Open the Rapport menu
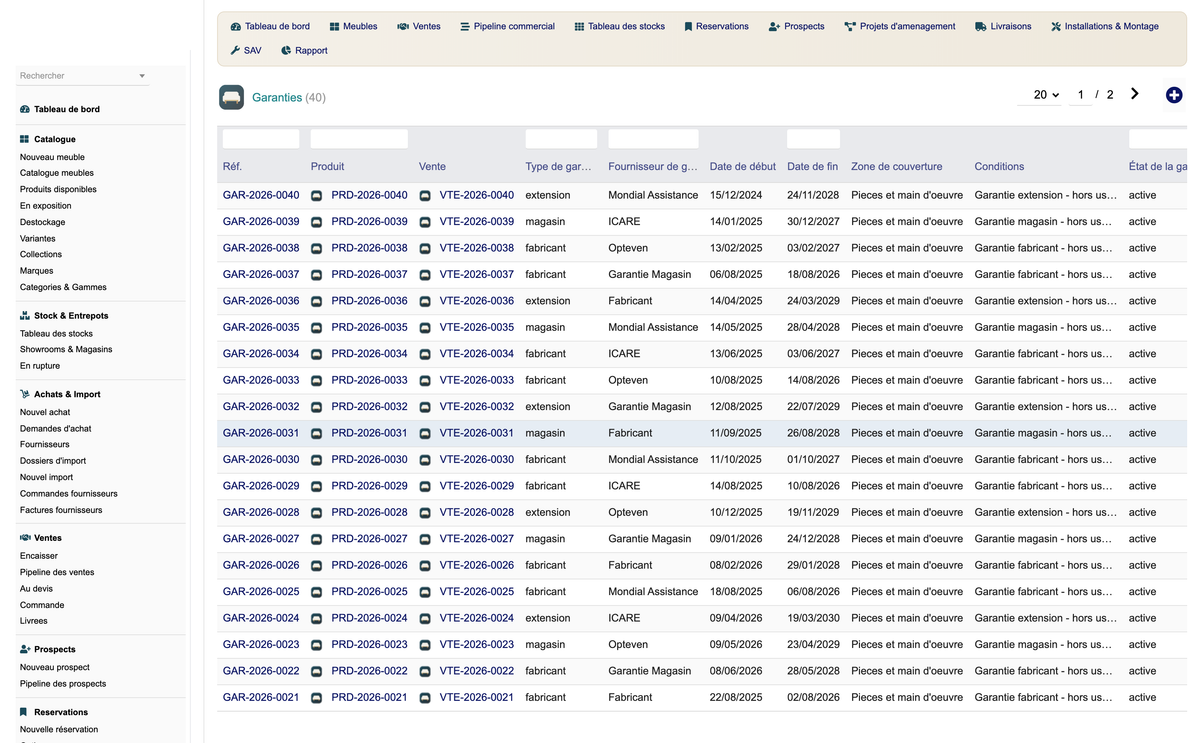The width and height of the screenshot is (1200, 743). [304, 50]
